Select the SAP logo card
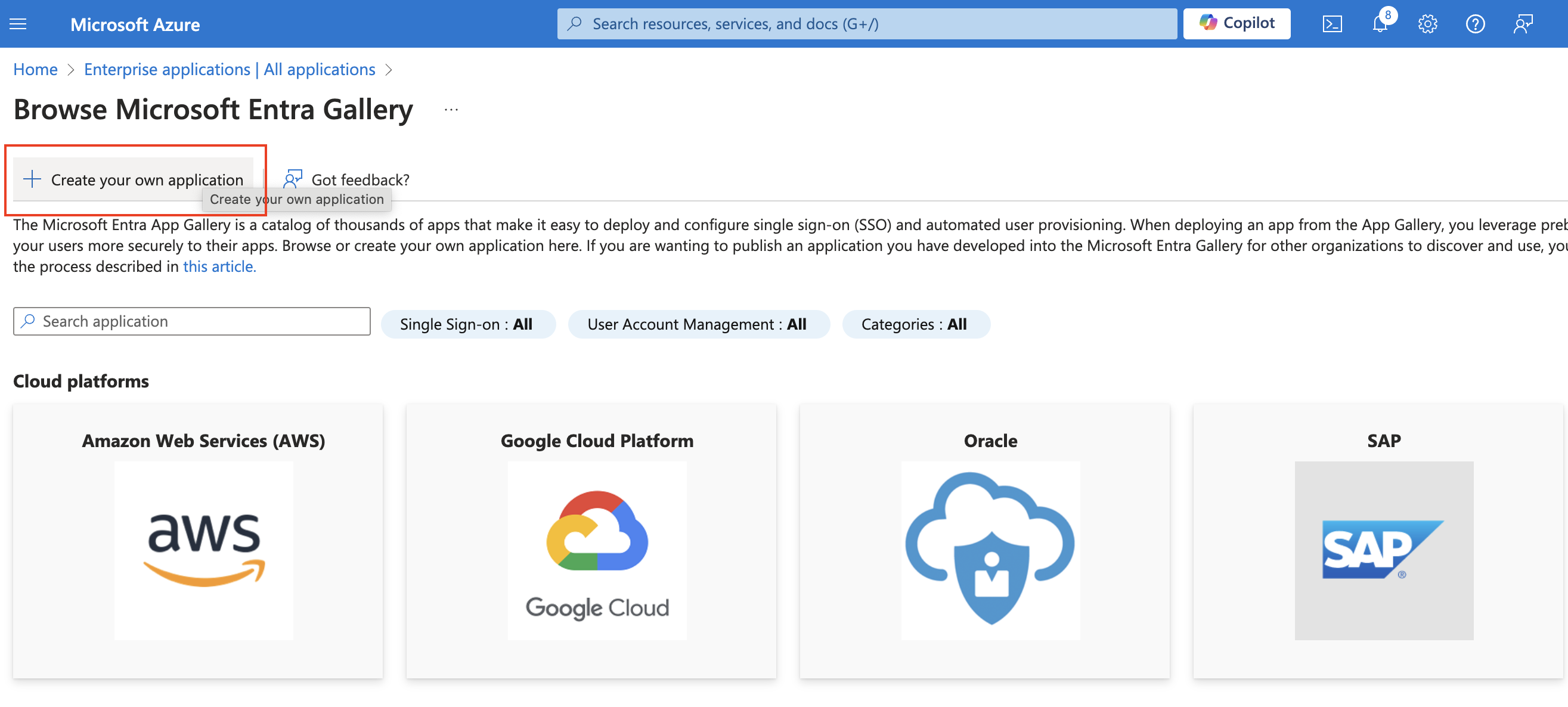Viewport: 1568px width, 707px height. pyautogui.click(x=1378, y=540)
